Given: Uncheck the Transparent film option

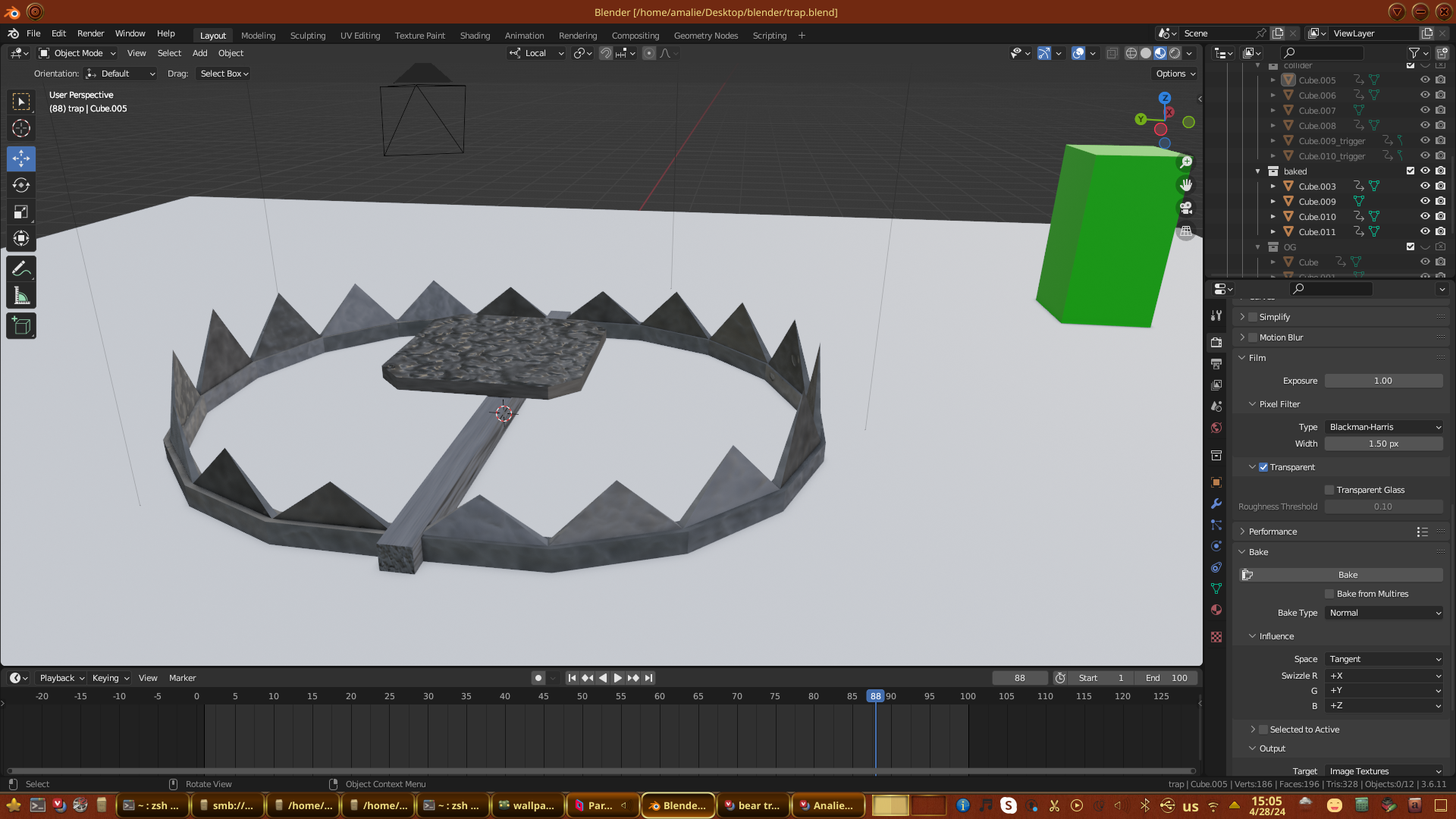Looking at the screenshot, I should point(1263,467).
